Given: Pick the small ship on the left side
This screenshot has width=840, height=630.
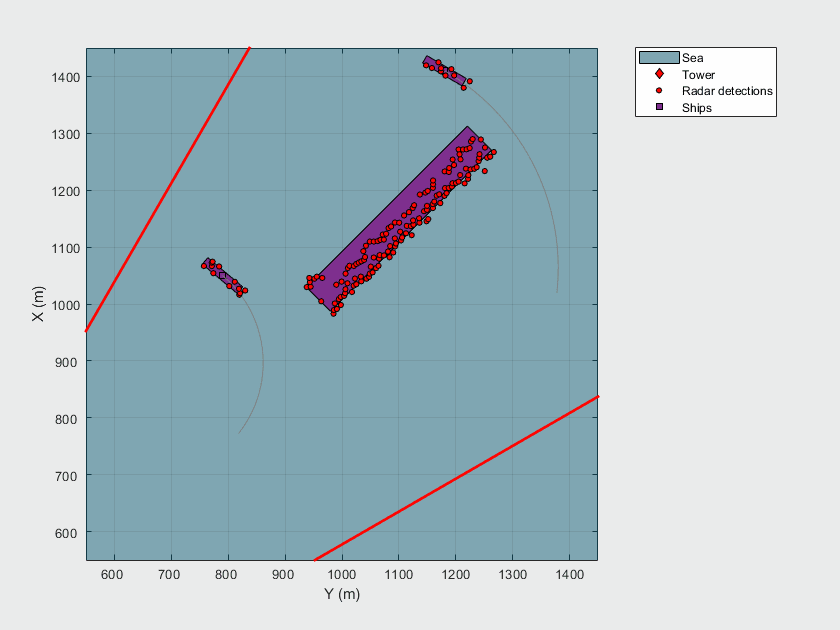Looking at the screenshot, I should click(x=222, y=277).
